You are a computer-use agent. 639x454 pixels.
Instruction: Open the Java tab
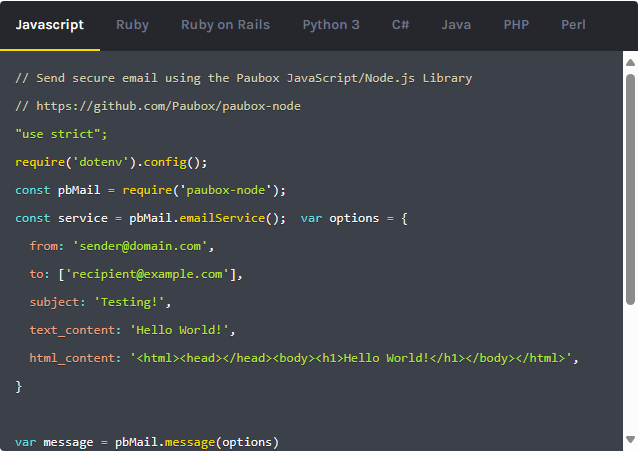(x=456, y=25)
